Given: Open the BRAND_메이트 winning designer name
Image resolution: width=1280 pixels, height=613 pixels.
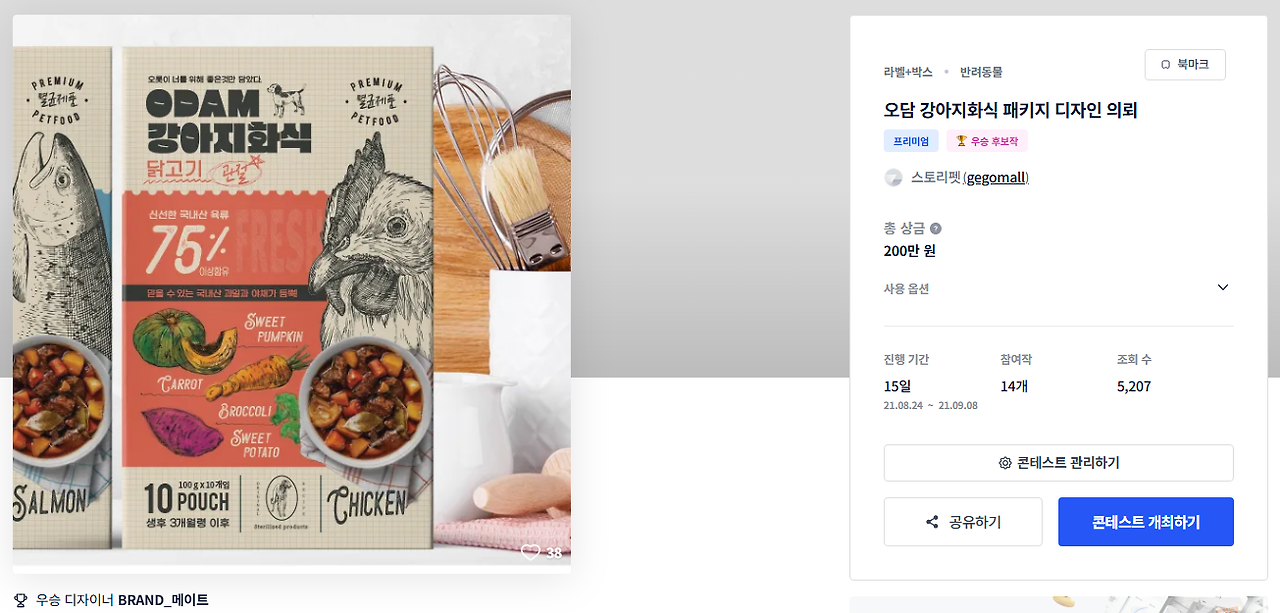Looking at the screenshot, I should [x=163, y=600].
